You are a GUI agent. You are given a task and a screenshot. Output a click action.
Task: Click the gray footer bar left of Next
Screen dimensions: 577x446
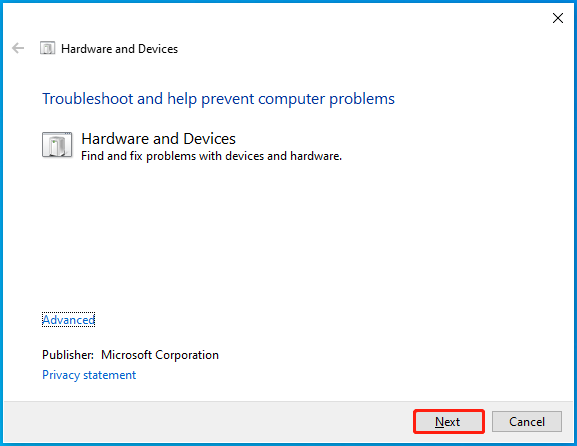point(206,422)
